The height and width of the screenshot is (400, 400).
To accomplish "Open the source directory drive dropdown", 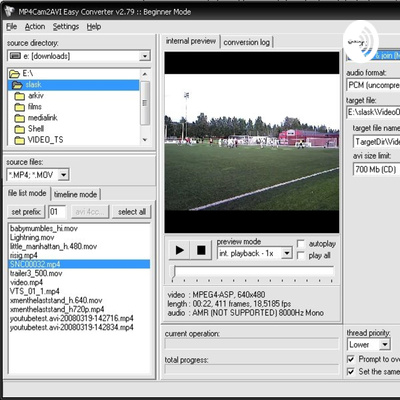I will tap(145, 56).
